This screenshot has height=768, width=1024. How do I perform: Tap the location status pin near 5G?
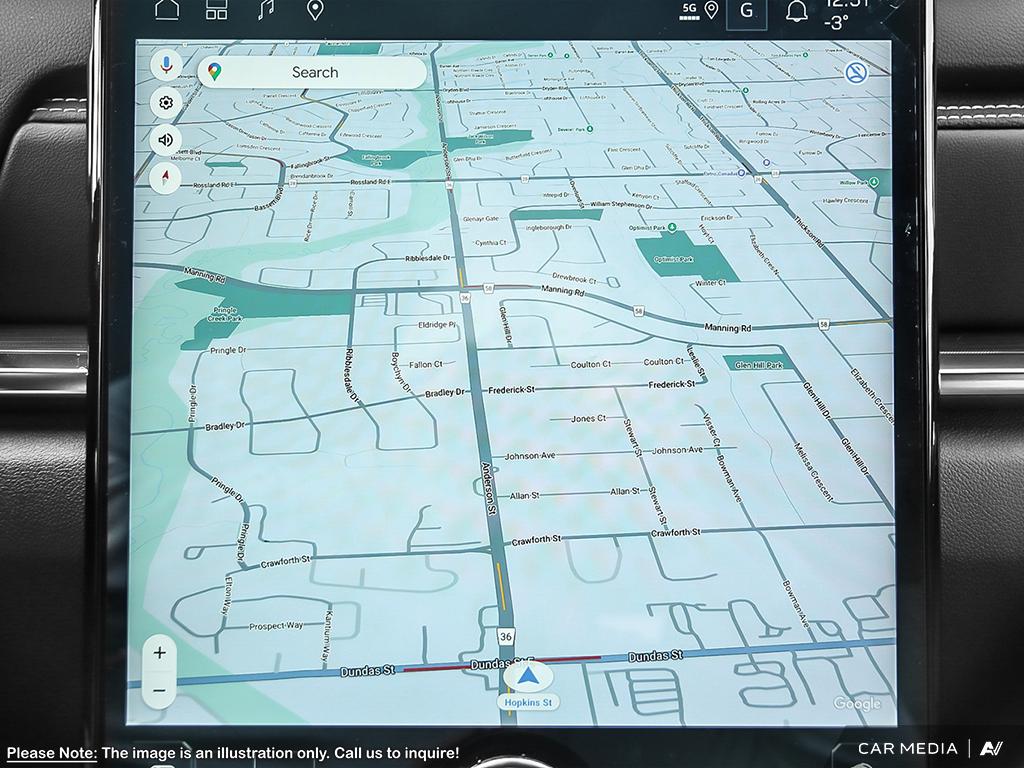click(712, 10)
